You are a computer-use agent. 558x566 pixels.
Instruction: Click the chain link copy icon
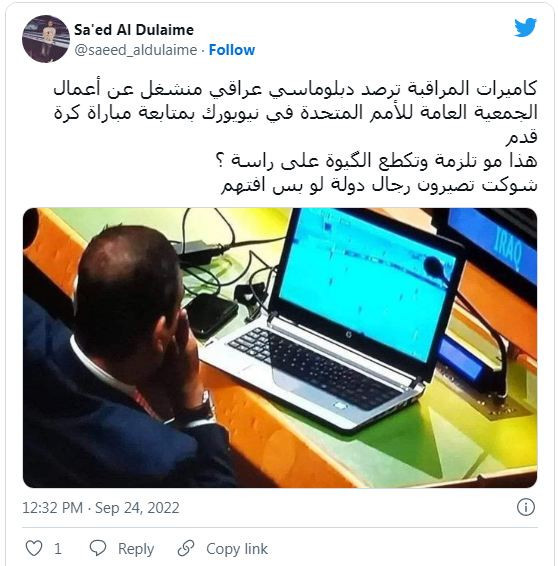click(x=186, y=548)
